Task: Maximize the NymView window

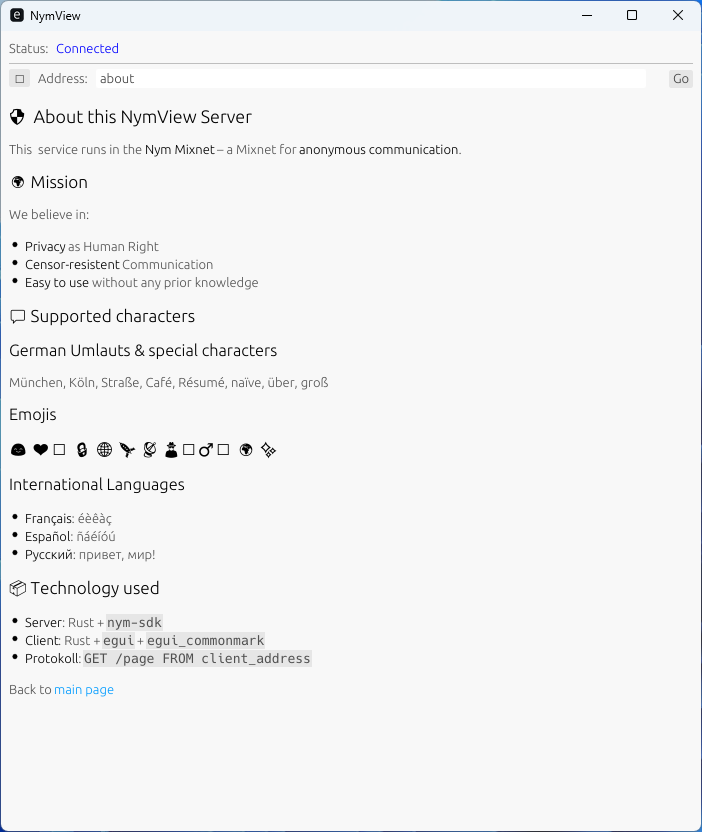Action: pyautogui.click(x=632, y=15)
